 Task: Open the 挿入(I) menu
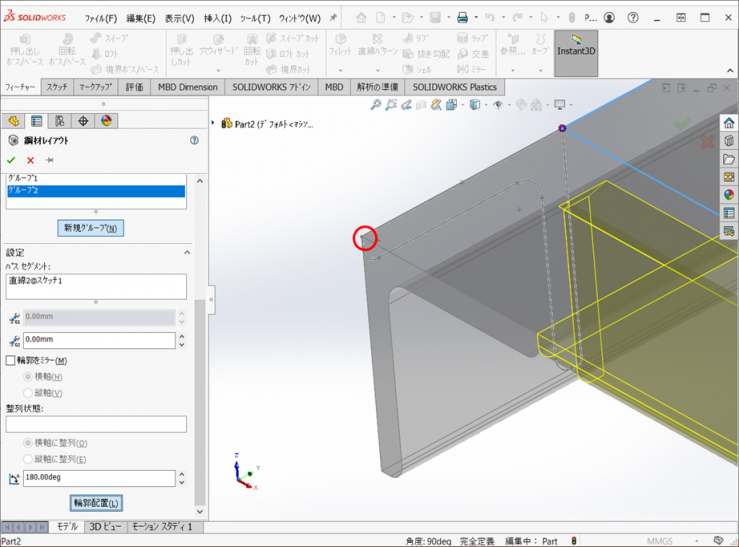[217, 18]
